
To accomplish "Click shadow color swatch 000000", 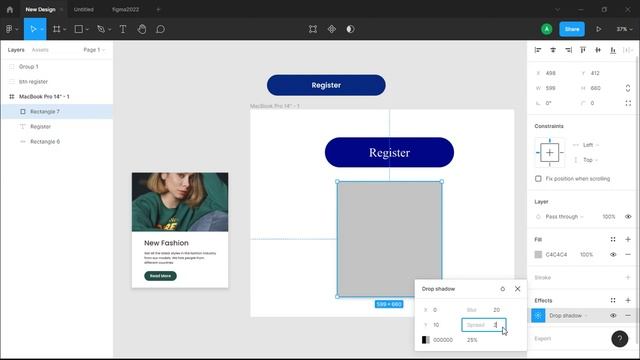I will (425, 340).
